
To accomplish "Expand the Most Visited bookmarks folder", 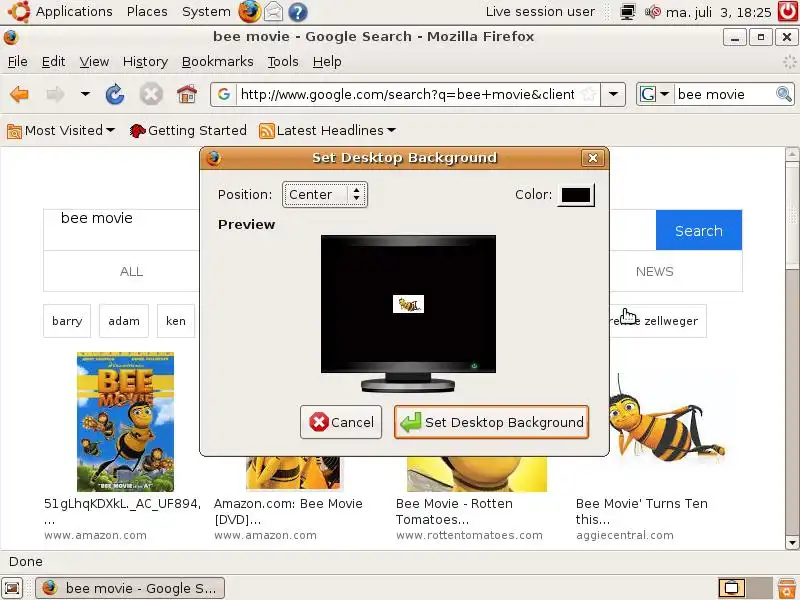I will point(61,131).
